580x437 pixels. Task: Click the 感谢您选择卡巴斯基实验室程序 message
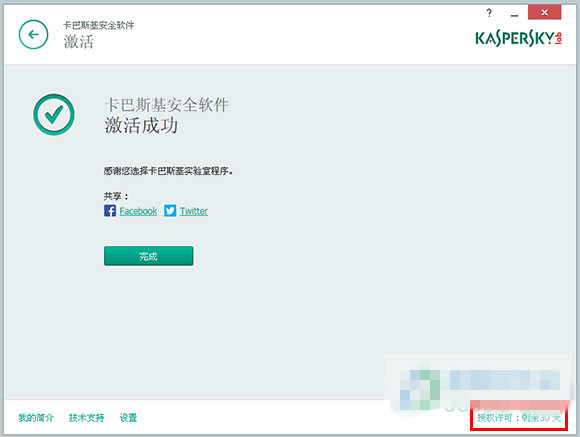168,171
